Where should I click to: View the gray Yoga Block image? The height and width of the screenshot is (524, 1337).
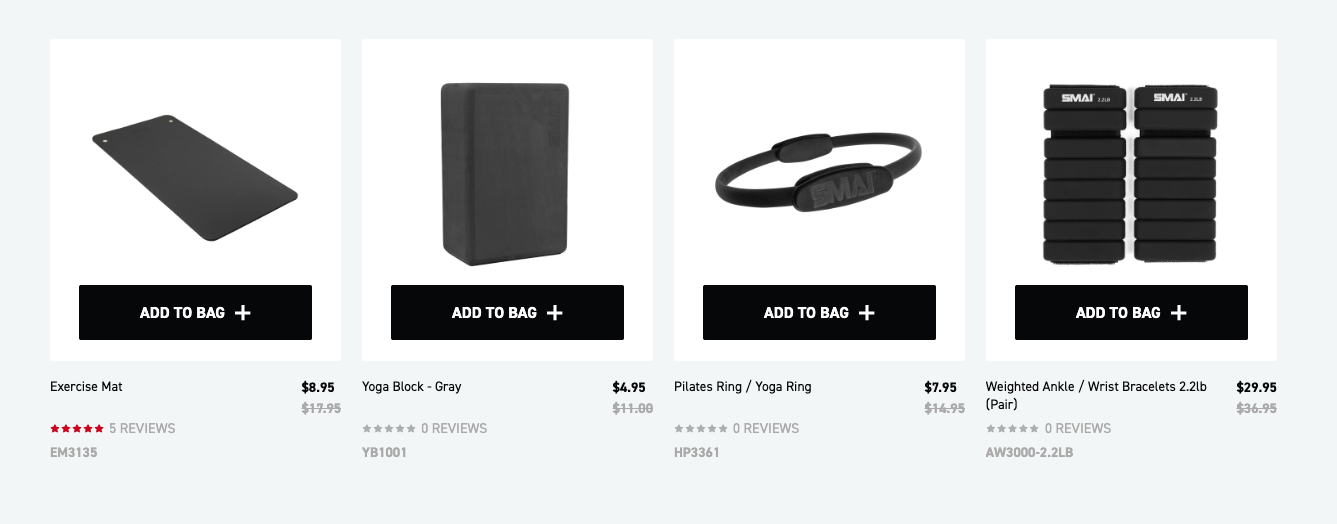[x=506, y=173]
